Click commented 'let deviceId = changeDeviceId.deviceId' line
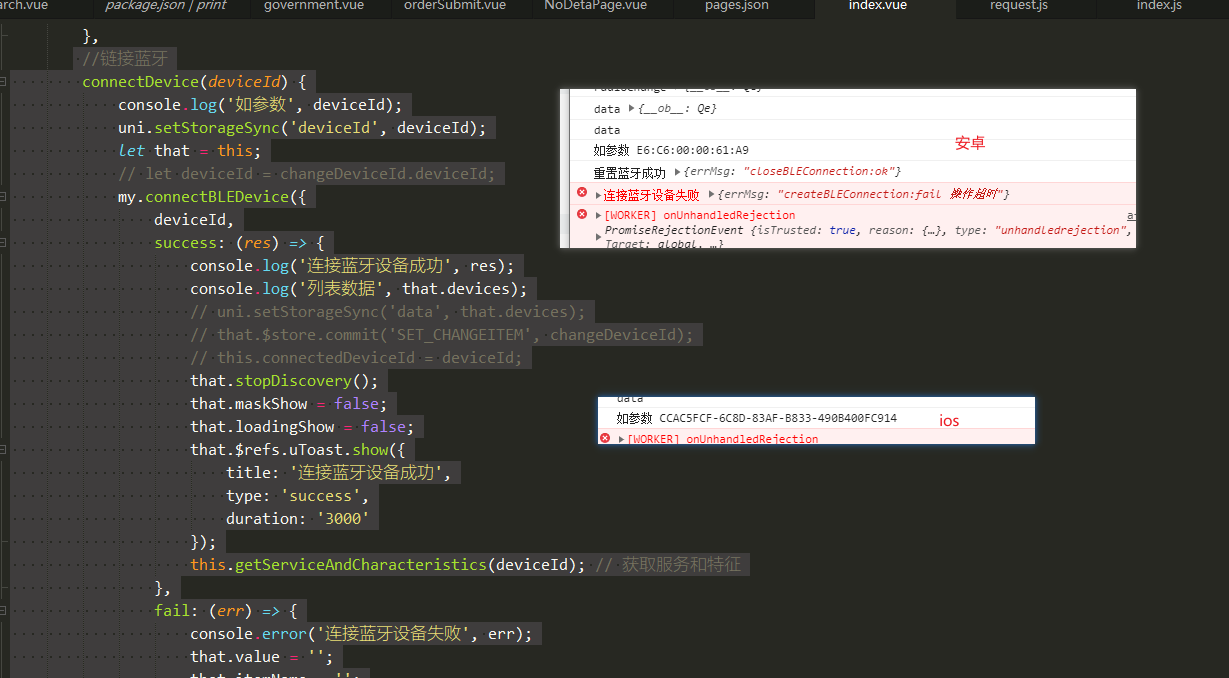Viewport: 1229px width, 678px height. click(307, 174)
